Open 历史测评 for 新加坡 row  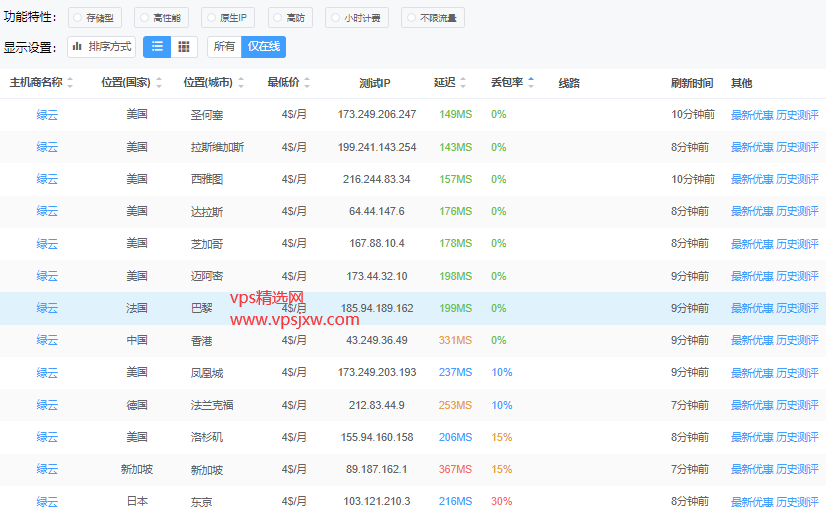pyautogui.click(x=797, y=470)
